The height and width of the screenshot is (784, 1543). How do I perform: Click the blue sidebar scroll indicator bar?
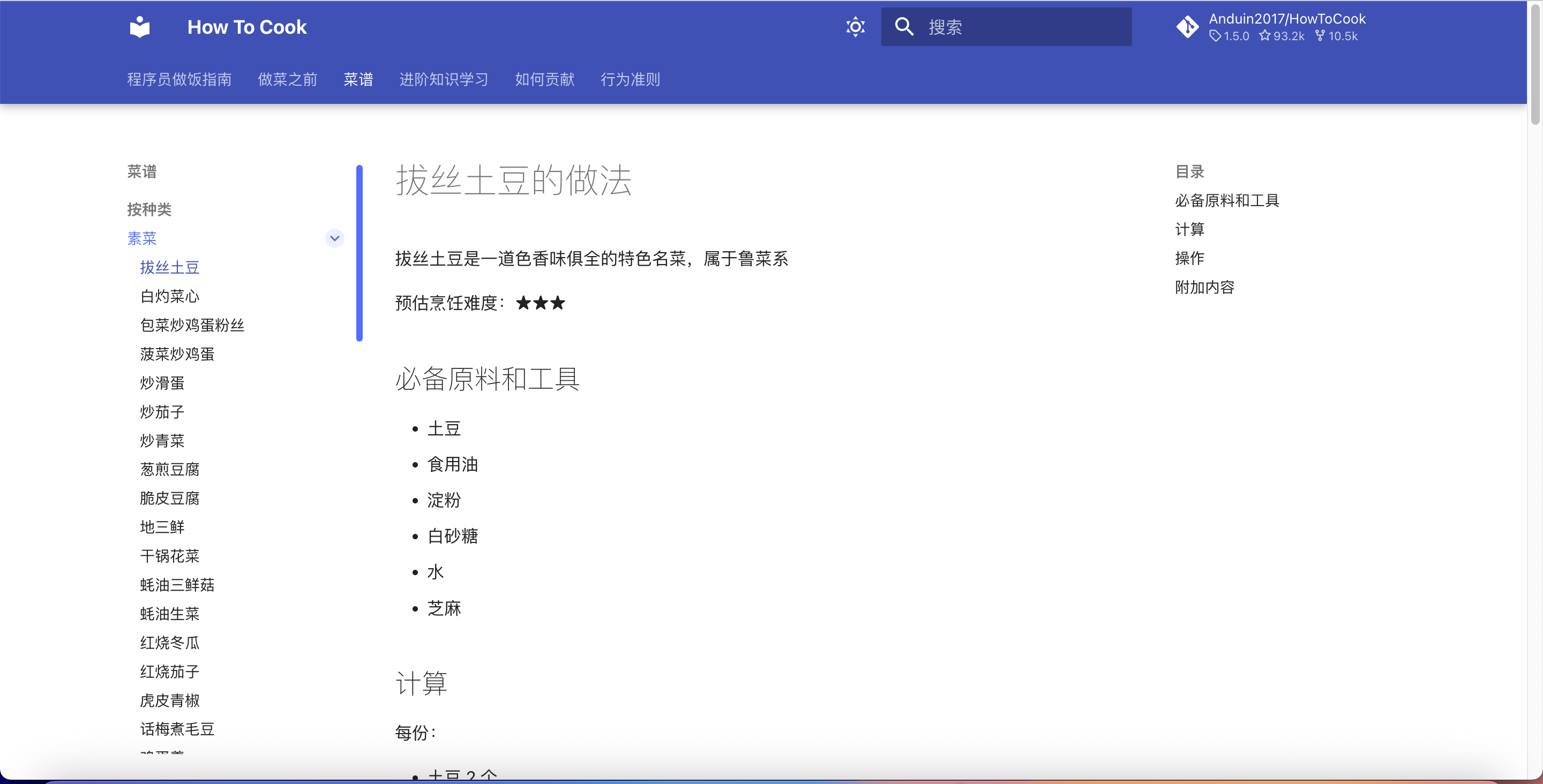click(359, 253)
